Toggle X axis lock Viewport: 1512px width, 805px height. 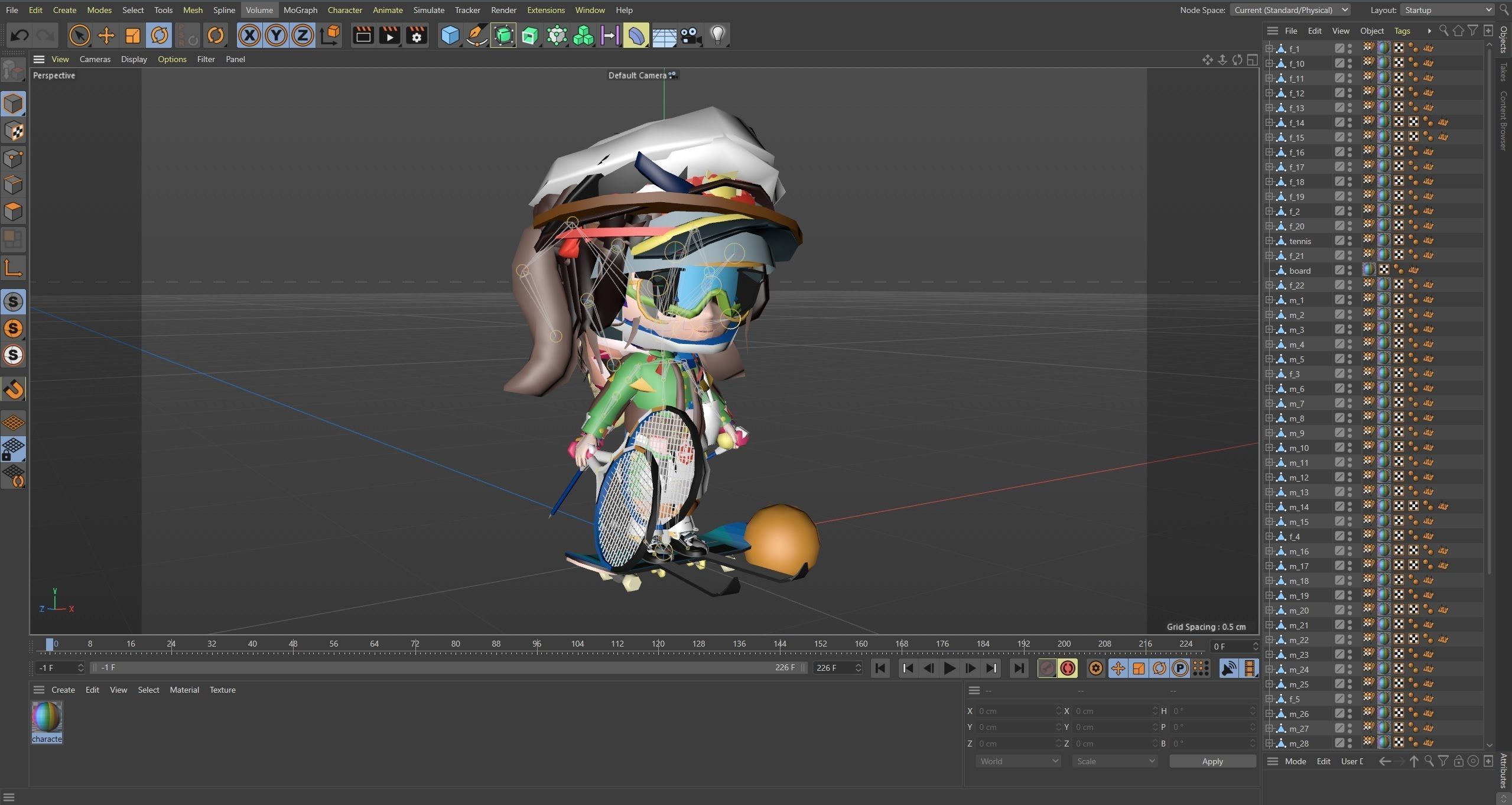[x=249, y=35]
